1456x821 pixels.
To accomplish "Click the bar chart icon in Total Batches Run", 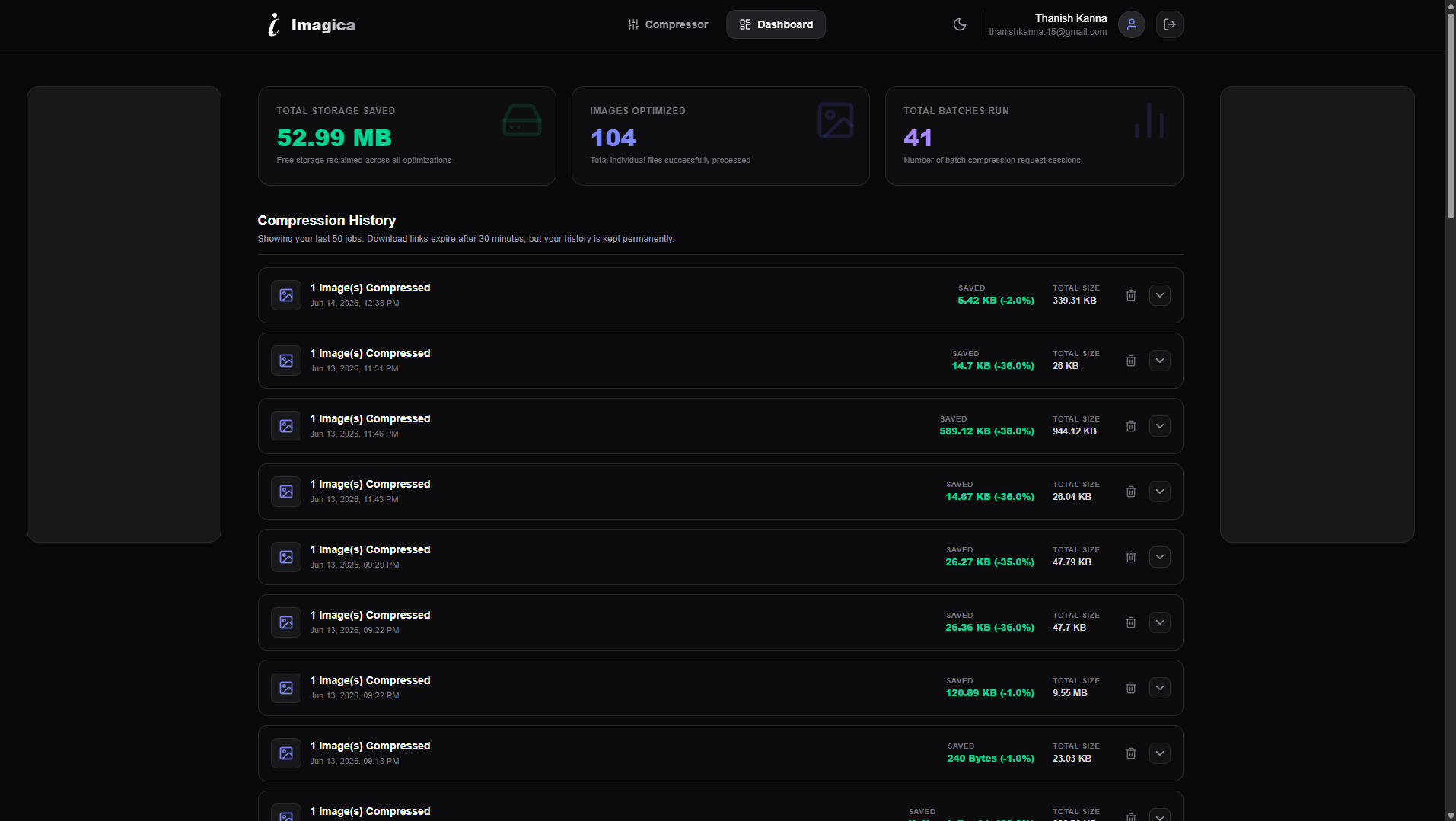I will coord(1149,120).
